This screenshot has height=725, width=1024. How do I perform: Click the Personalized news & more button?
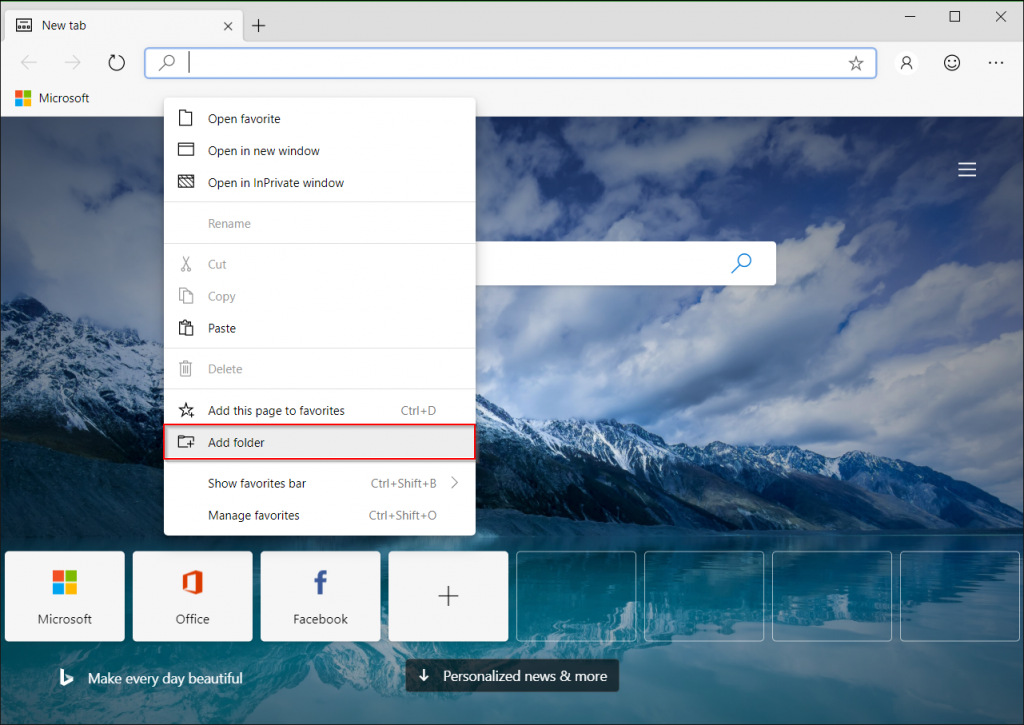tap(512, 675)
